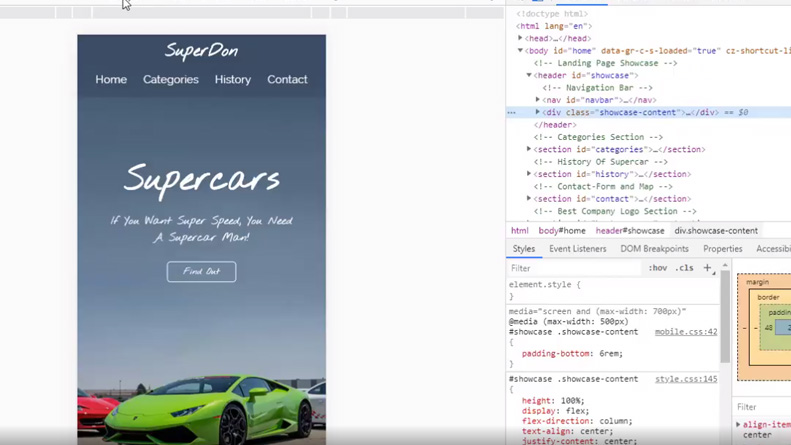The width and height of the screenshot is (791, 445).
Task: Click the element.style rule block
Action: click(x=613, y=291)
